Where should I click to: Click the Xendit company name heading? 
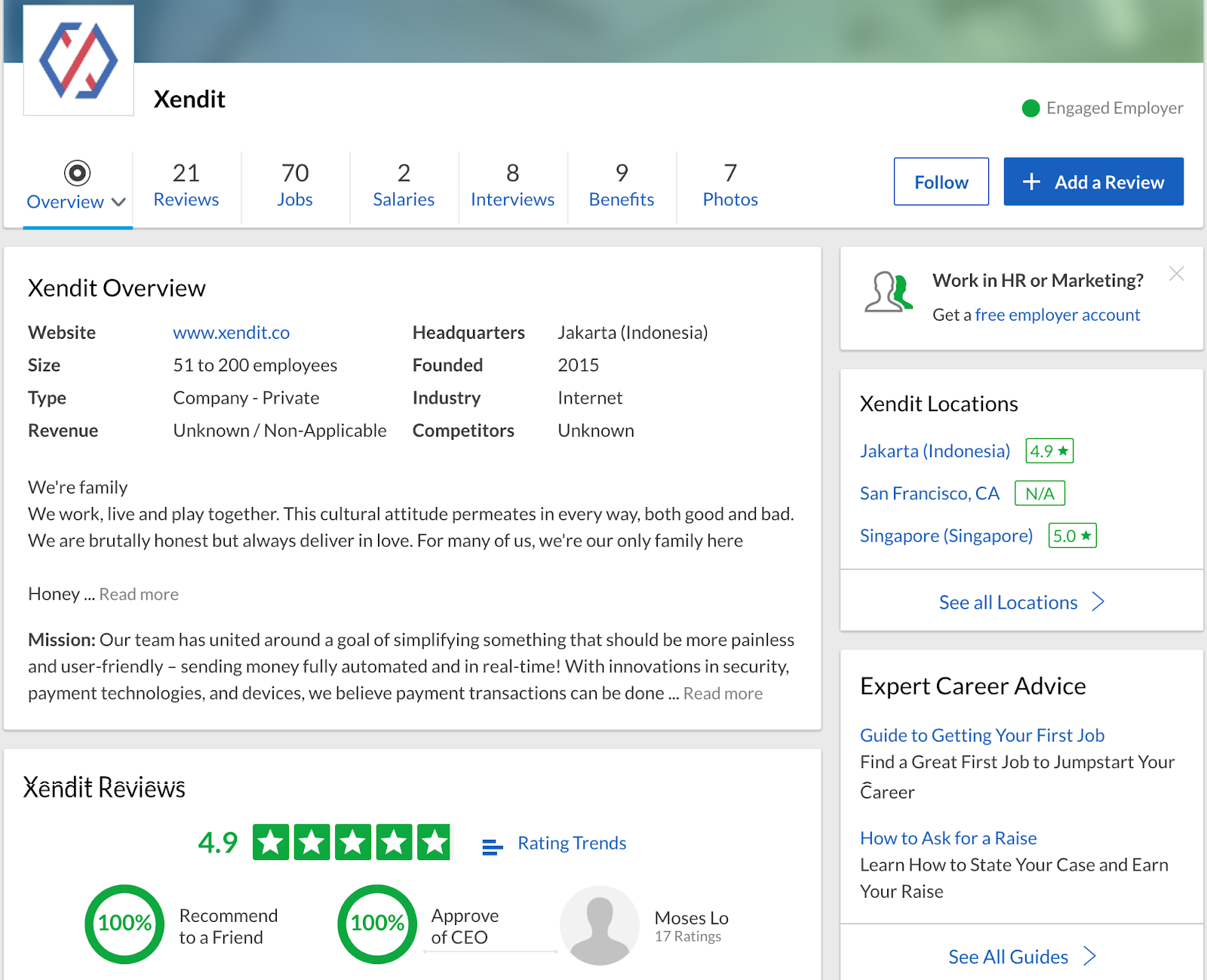(x=189, y=100)
